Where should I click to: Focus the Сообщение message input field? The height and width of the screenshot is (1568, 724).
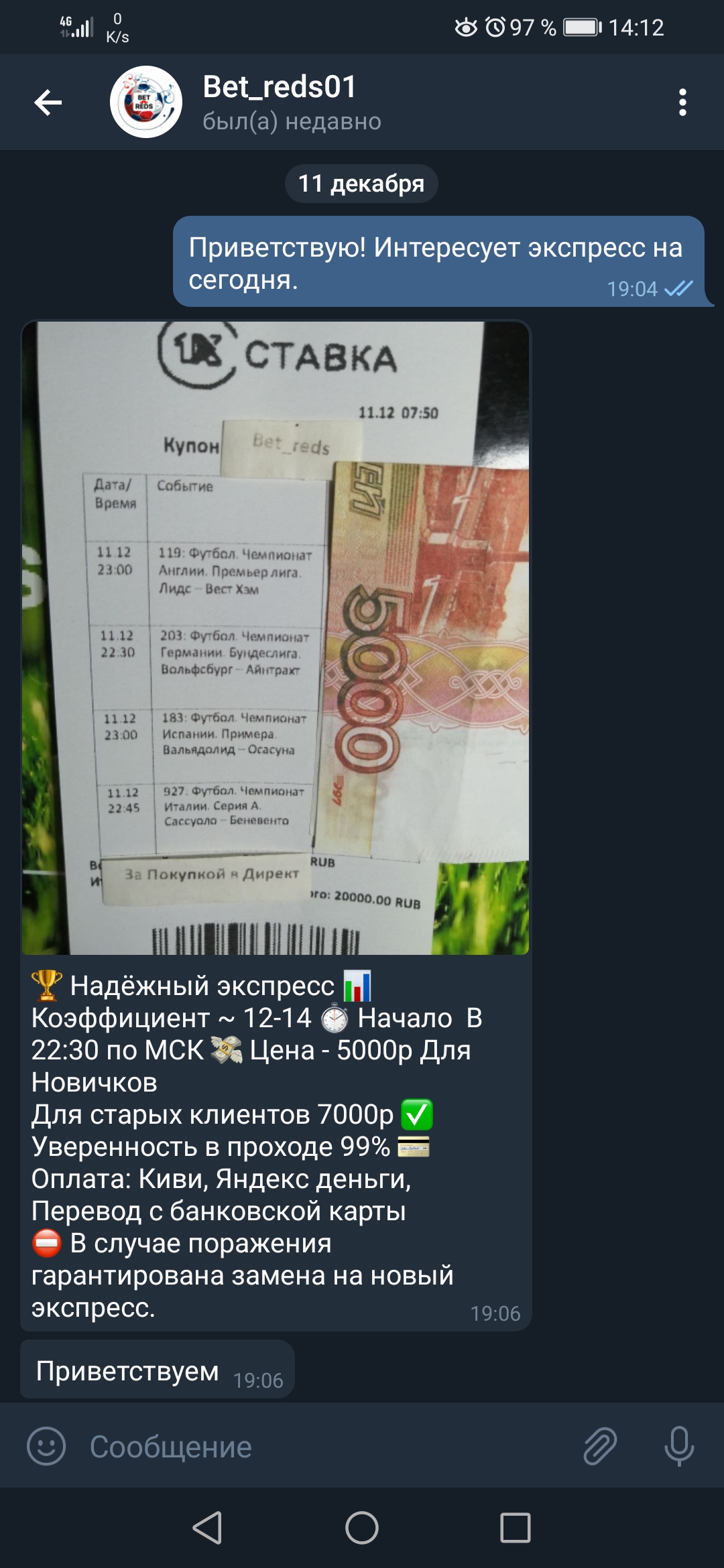(322, 1446)
